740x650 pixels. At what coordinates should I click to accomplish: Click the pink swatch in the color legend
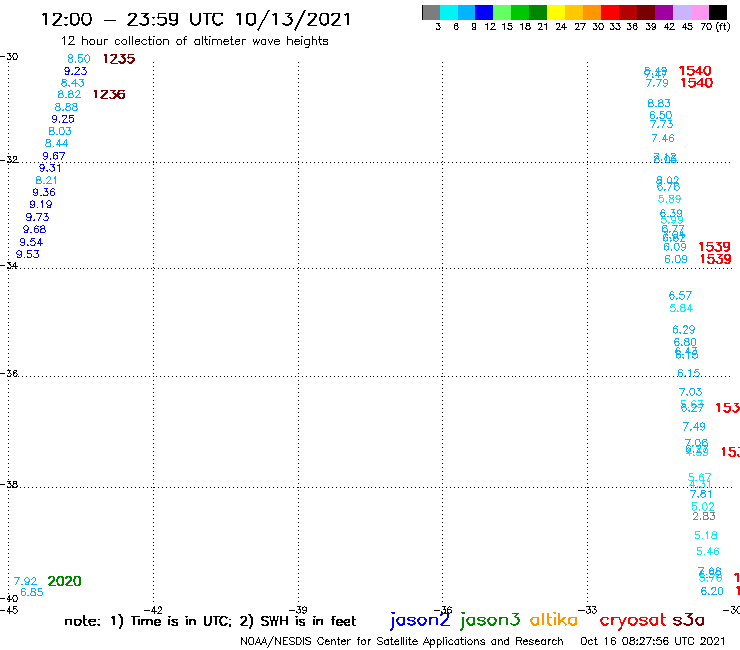699,12
